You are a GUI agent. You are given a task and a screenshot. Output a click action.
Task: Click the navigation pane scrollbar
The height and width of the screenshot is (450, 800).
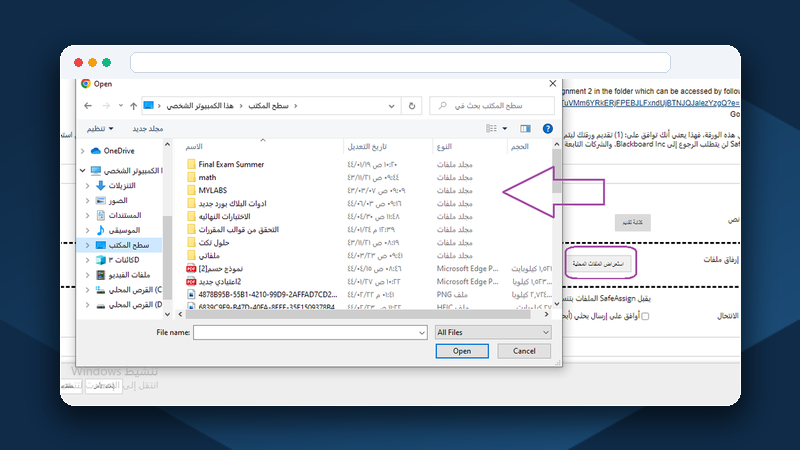coord(167,260)
